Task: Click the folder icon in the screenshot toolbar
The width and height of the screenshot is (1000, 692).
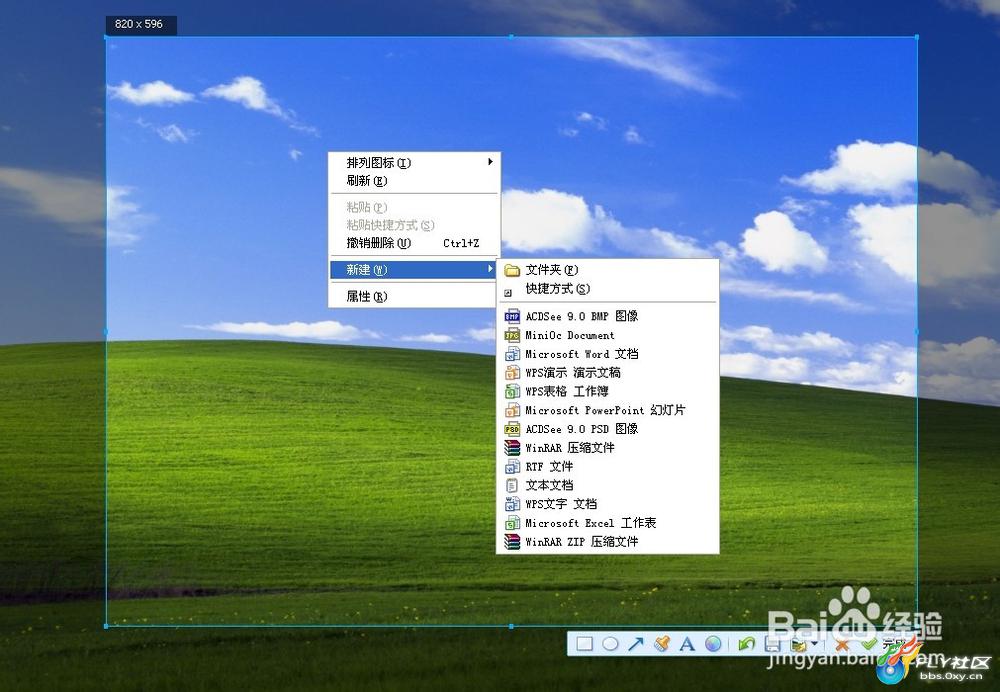Action: (798, 645)
